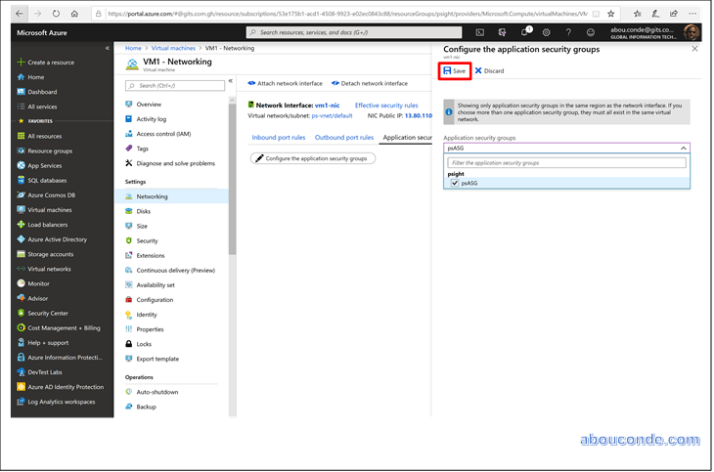Switch to Outbound port rules tab
The width and height of the screenshot is (714, 472).
tap(344, 137)
